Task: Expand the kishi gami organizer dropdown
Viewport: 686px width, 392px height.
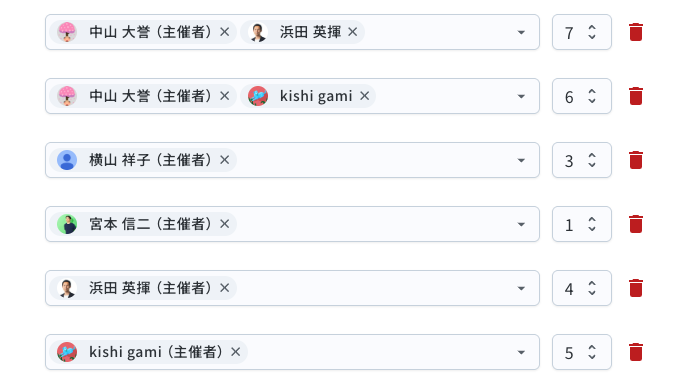Action: click(521, 352)
